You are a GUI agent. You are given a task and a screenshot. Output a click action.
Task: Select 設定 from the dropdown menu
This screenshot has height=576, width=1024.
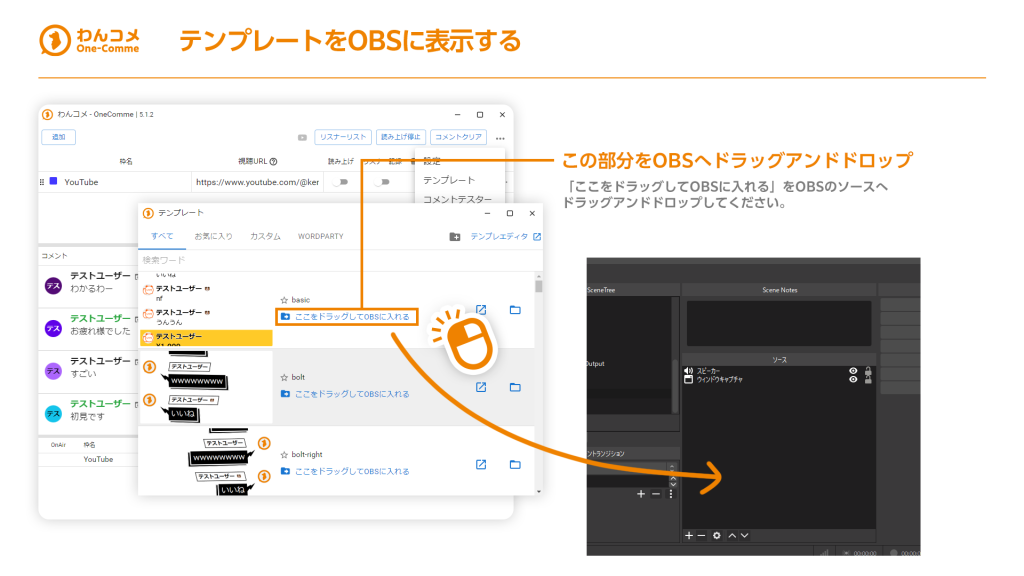pyautogui.click(x=432, y=161)
